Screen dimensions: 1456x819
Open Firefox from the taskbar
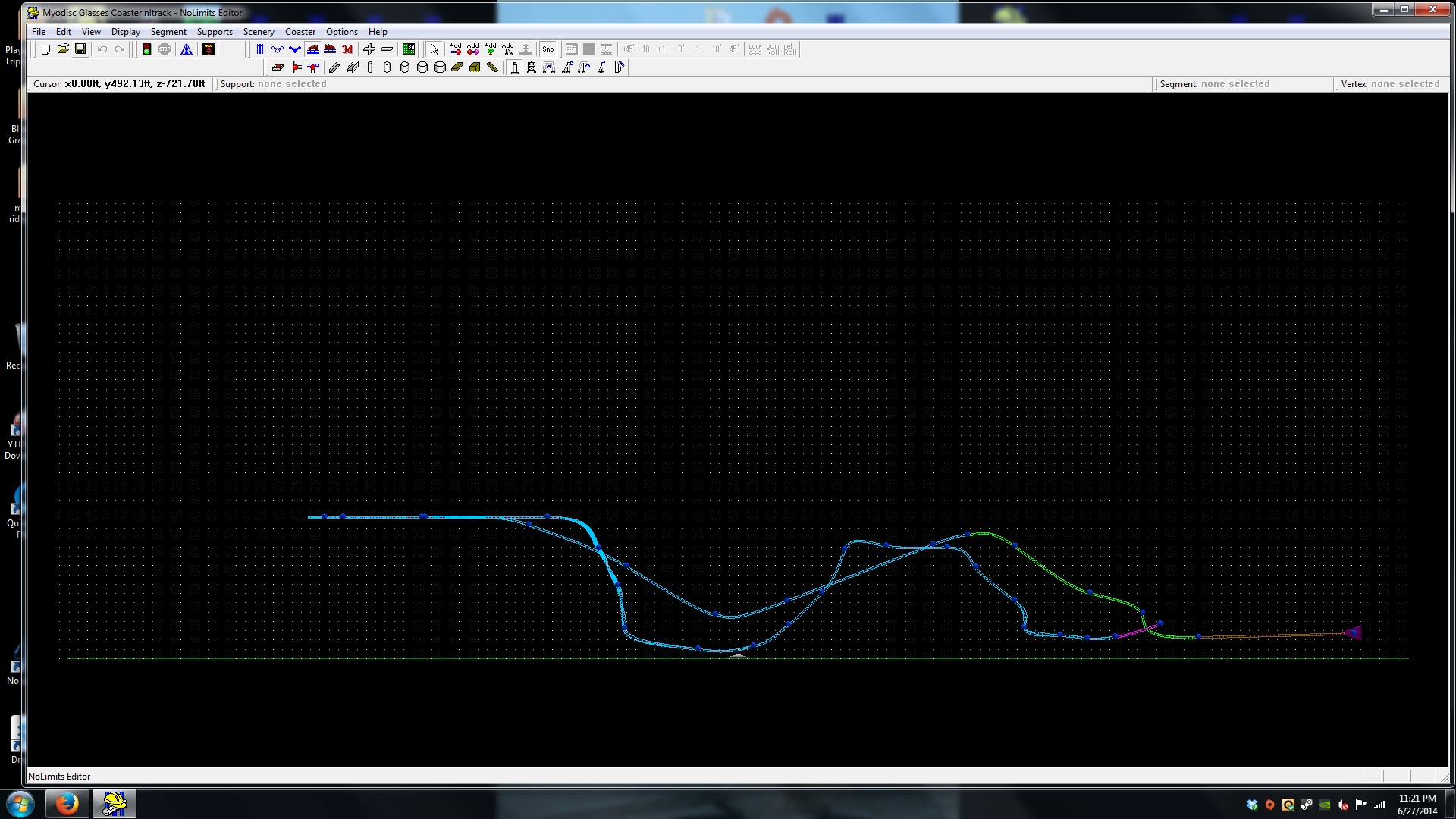[x=67, y=803]
